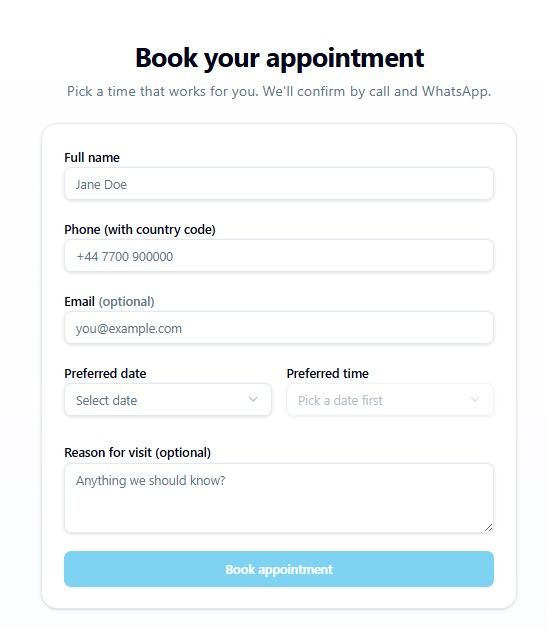Click the Book appointment button
546x630 pixels.
coord(279,569)
